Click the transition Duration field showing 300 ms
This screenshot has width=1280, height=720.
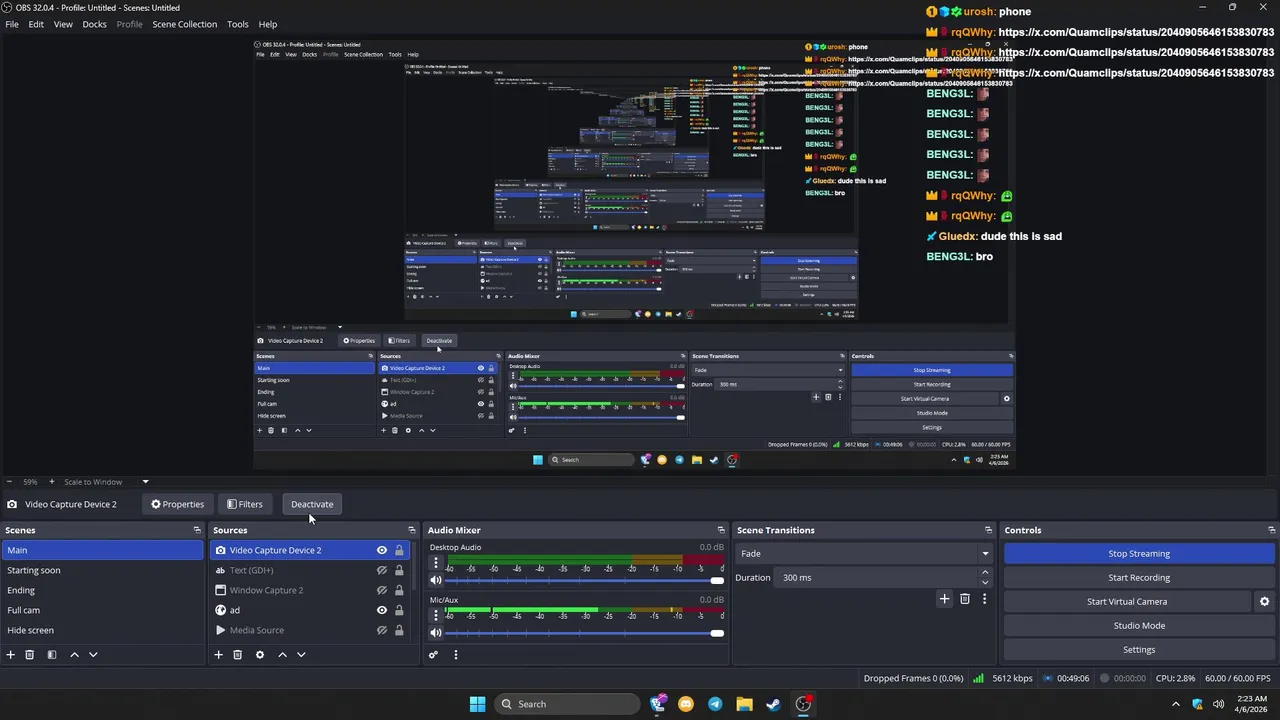tap(877, 577)
